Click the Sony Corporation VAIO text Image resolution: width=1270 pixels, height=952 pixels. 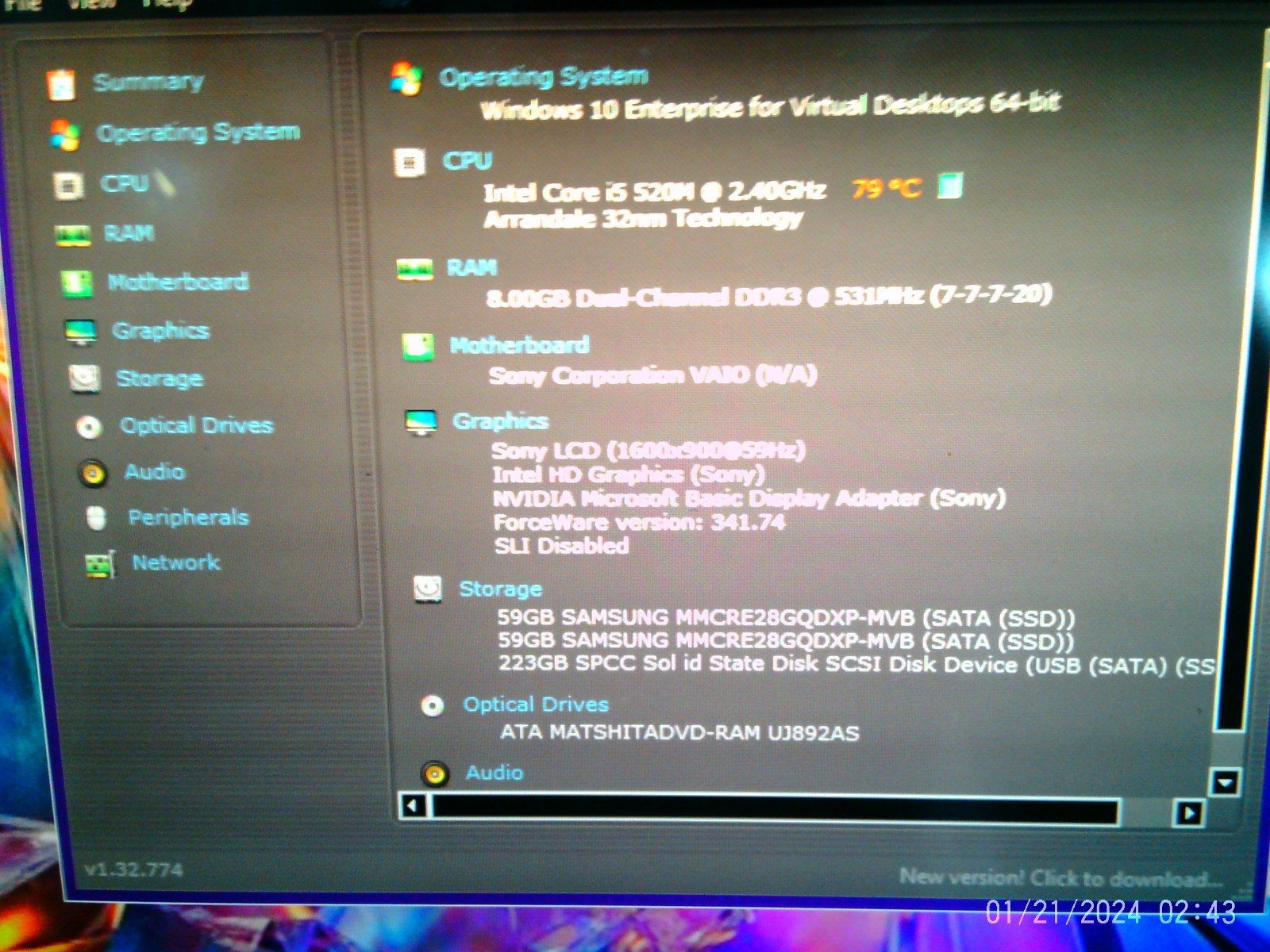click(x=652, y=375)
